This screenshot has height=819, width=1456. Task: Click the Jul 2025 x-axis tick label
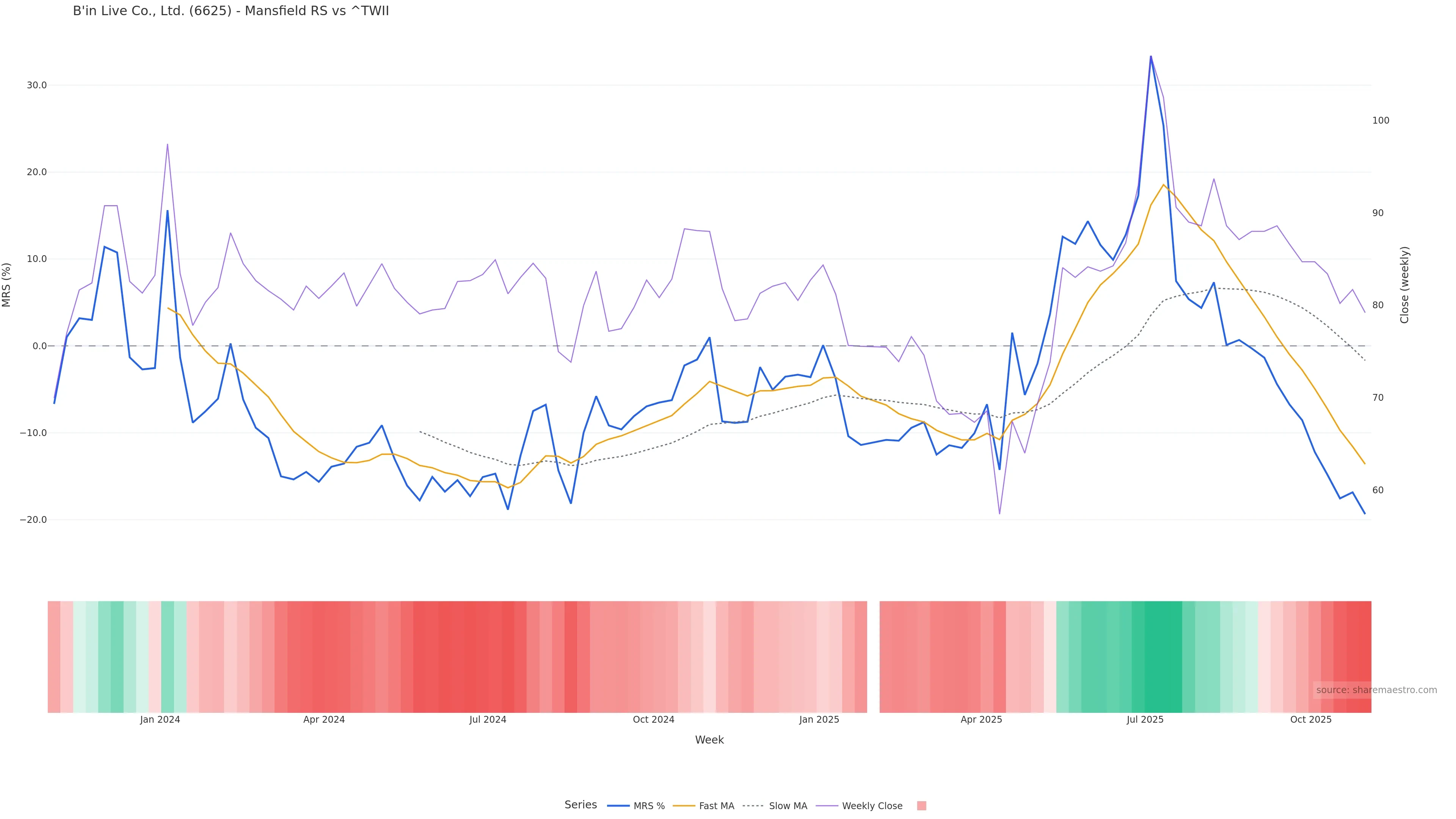point(1145,720)
